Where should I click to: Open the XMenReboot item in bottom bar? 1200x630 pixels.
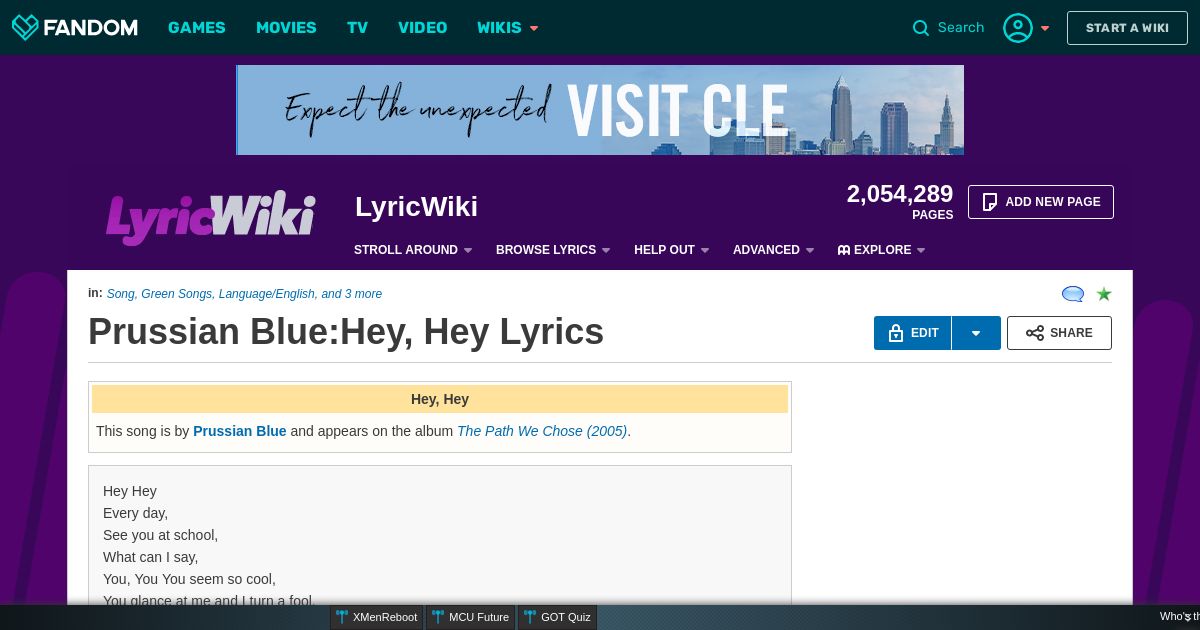point(377,617)
